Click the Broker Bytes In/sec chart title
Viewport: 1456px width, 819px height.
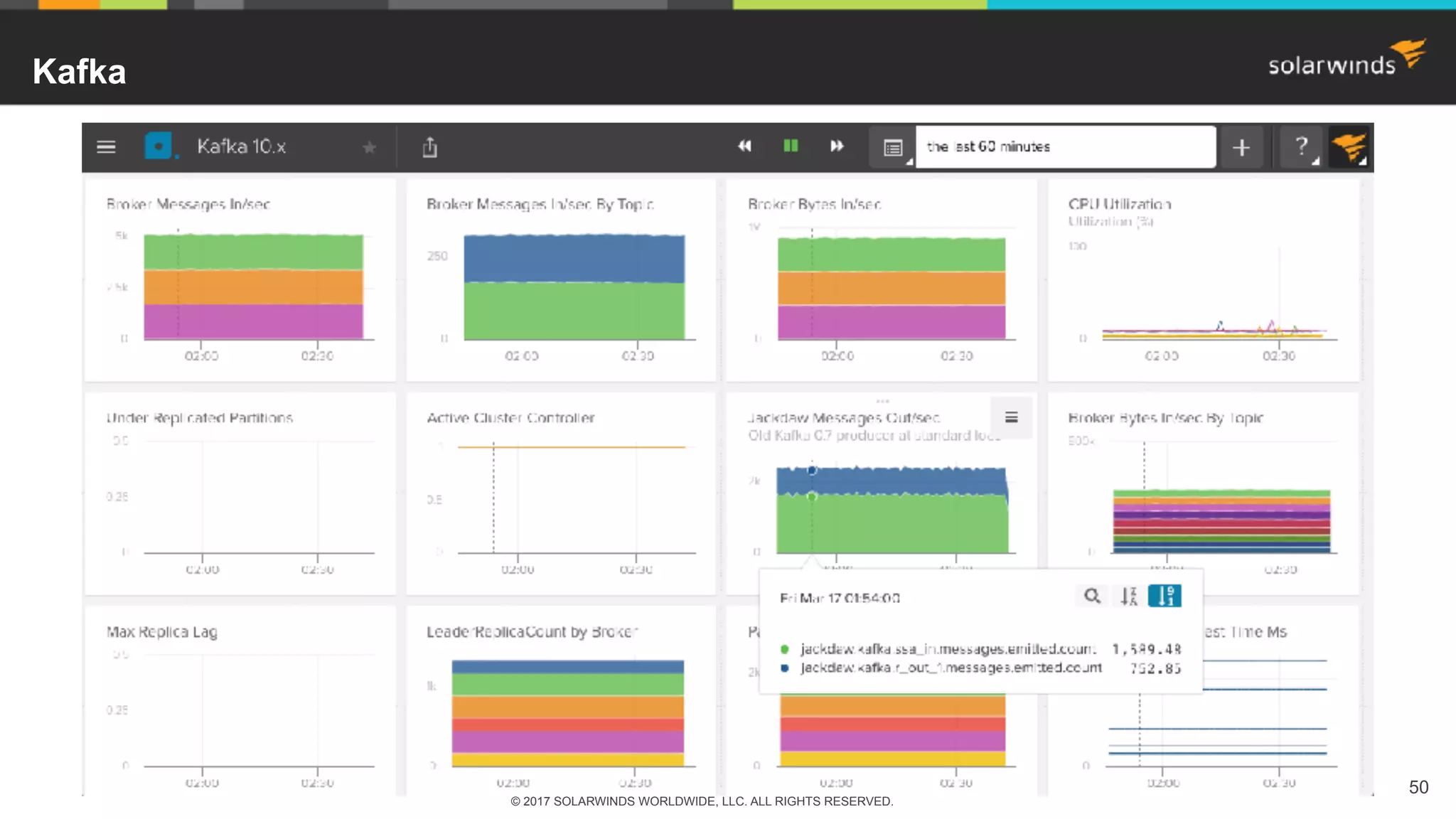coord(814,205)
